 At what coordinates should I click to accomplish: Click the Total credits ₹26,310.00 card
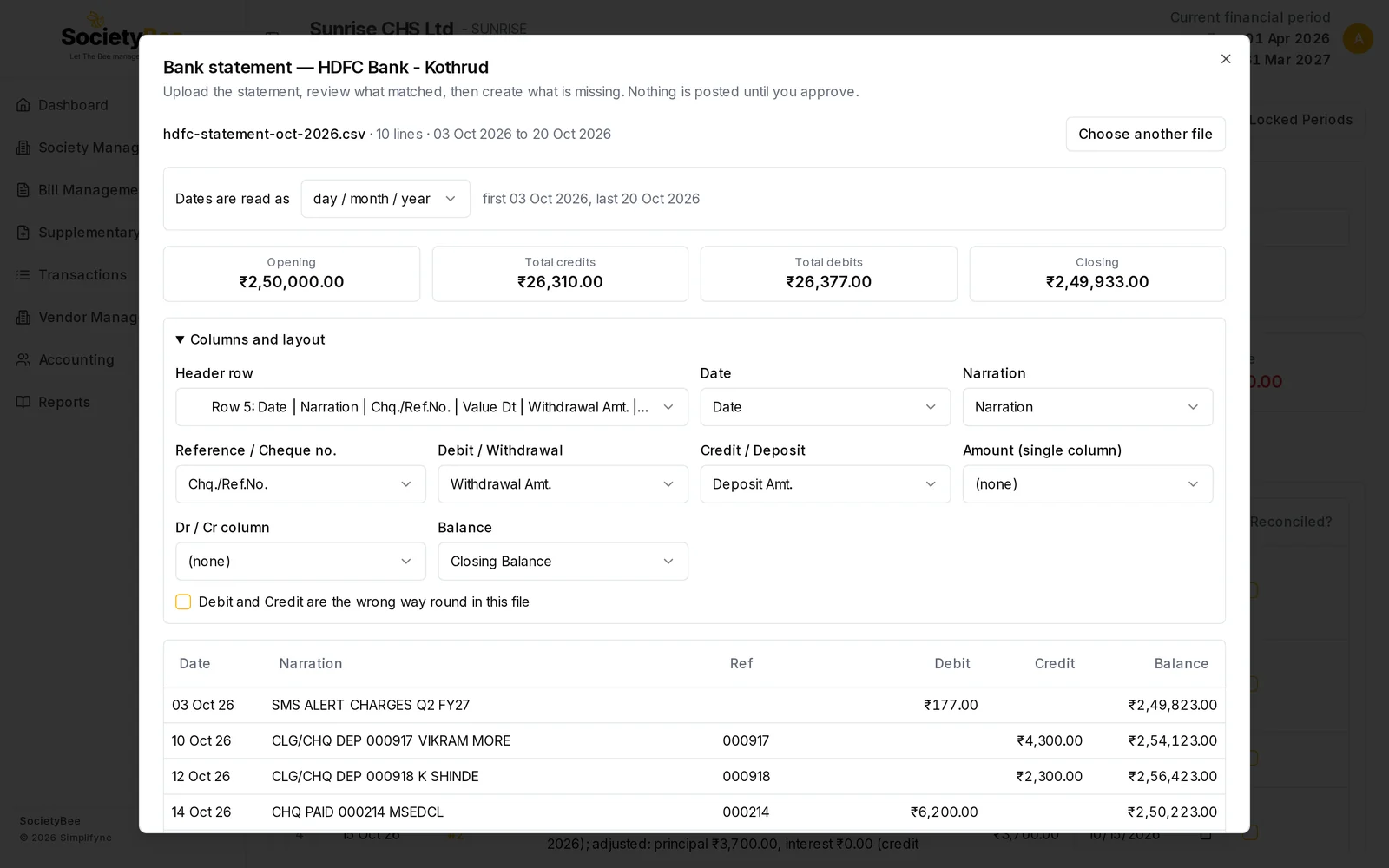[x=560, y=274]
